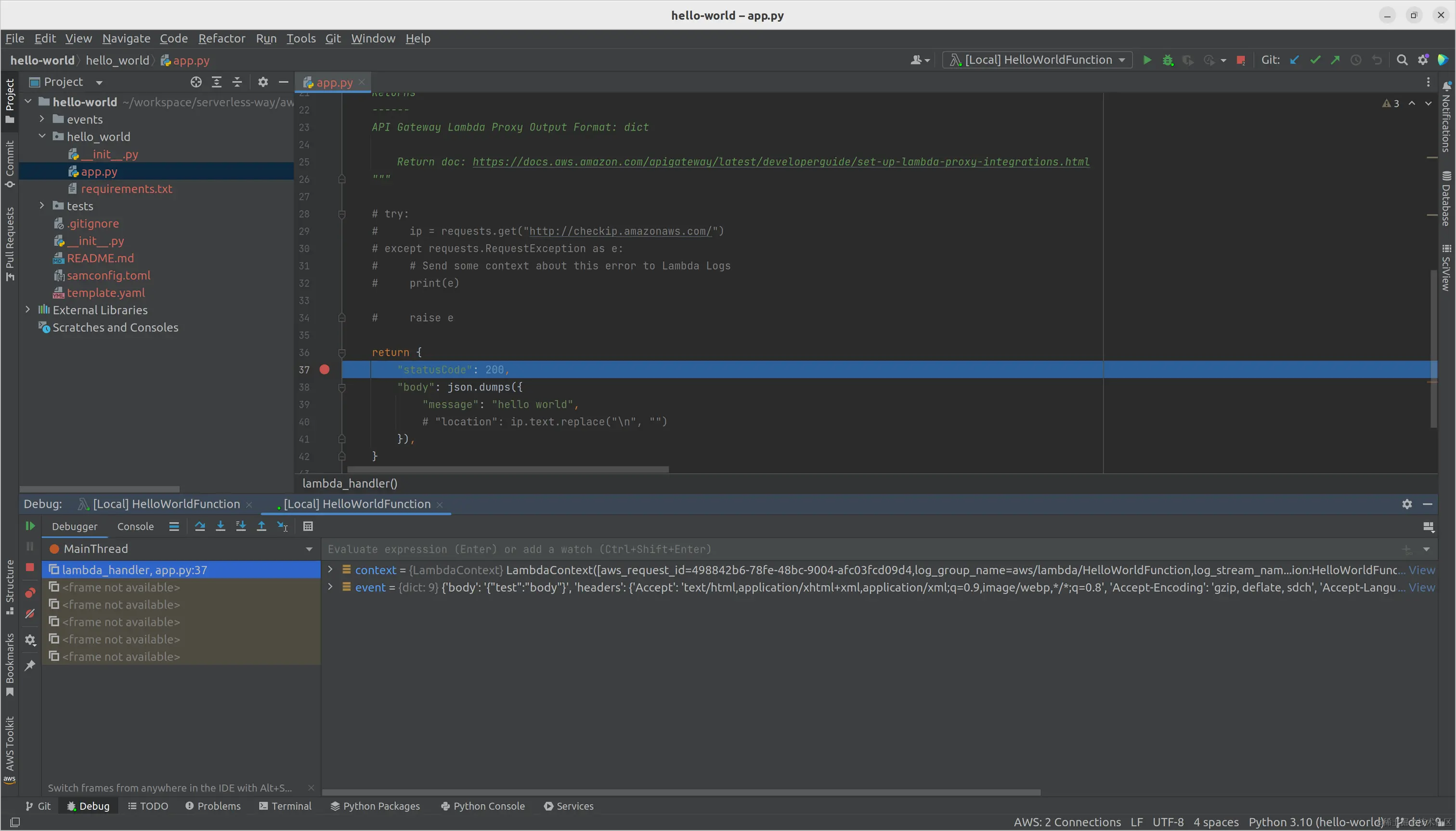
Task: Open Search Everywhere magnifier icon
Action: pyautogui.click(x=1402, y=60)
